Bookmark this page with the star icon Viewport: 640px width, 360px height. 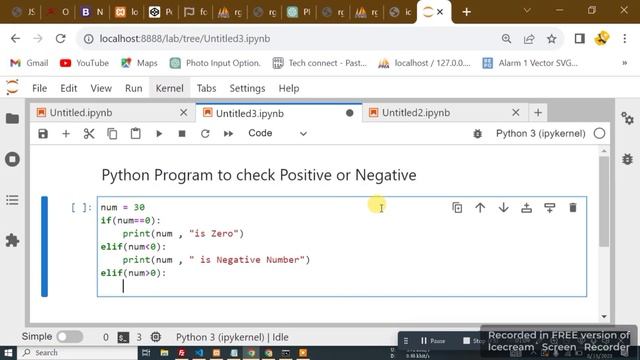(x=552, y=39)
